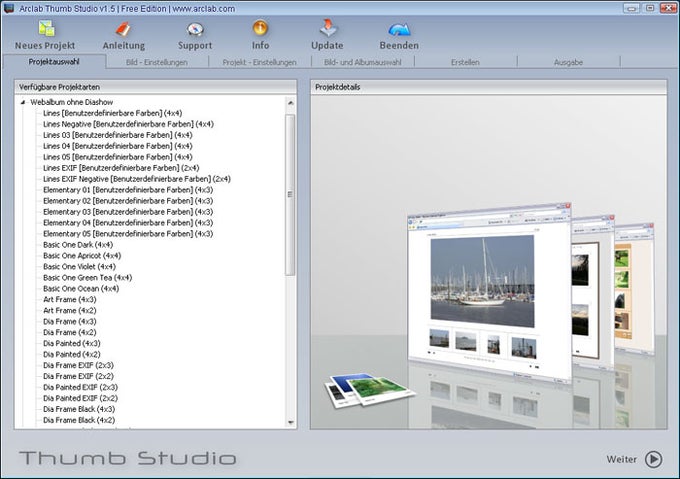Screen dimensions: 680x479
Task: Open the Anleitung manual icon
Action: (x=124, y=29)
